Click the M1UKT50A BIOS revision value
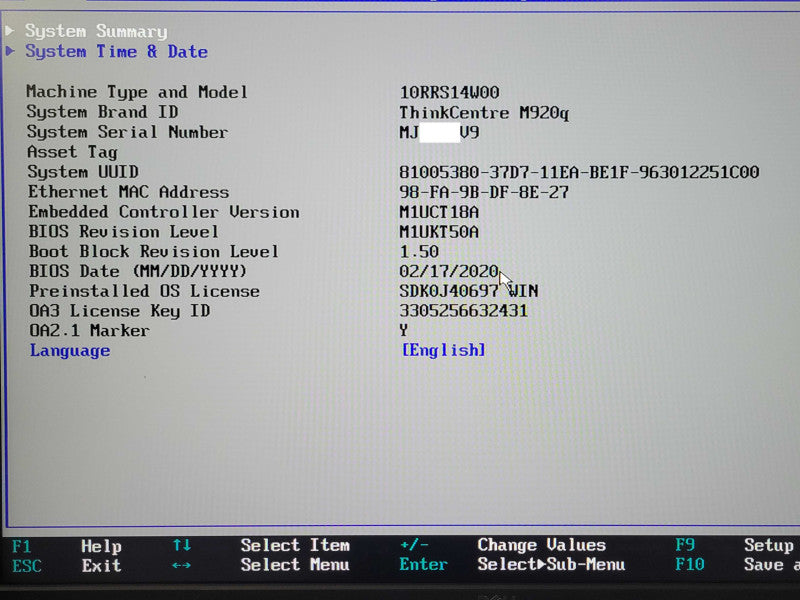The height and width of the screenshot is (600, 800). click(x=439, y=232)
